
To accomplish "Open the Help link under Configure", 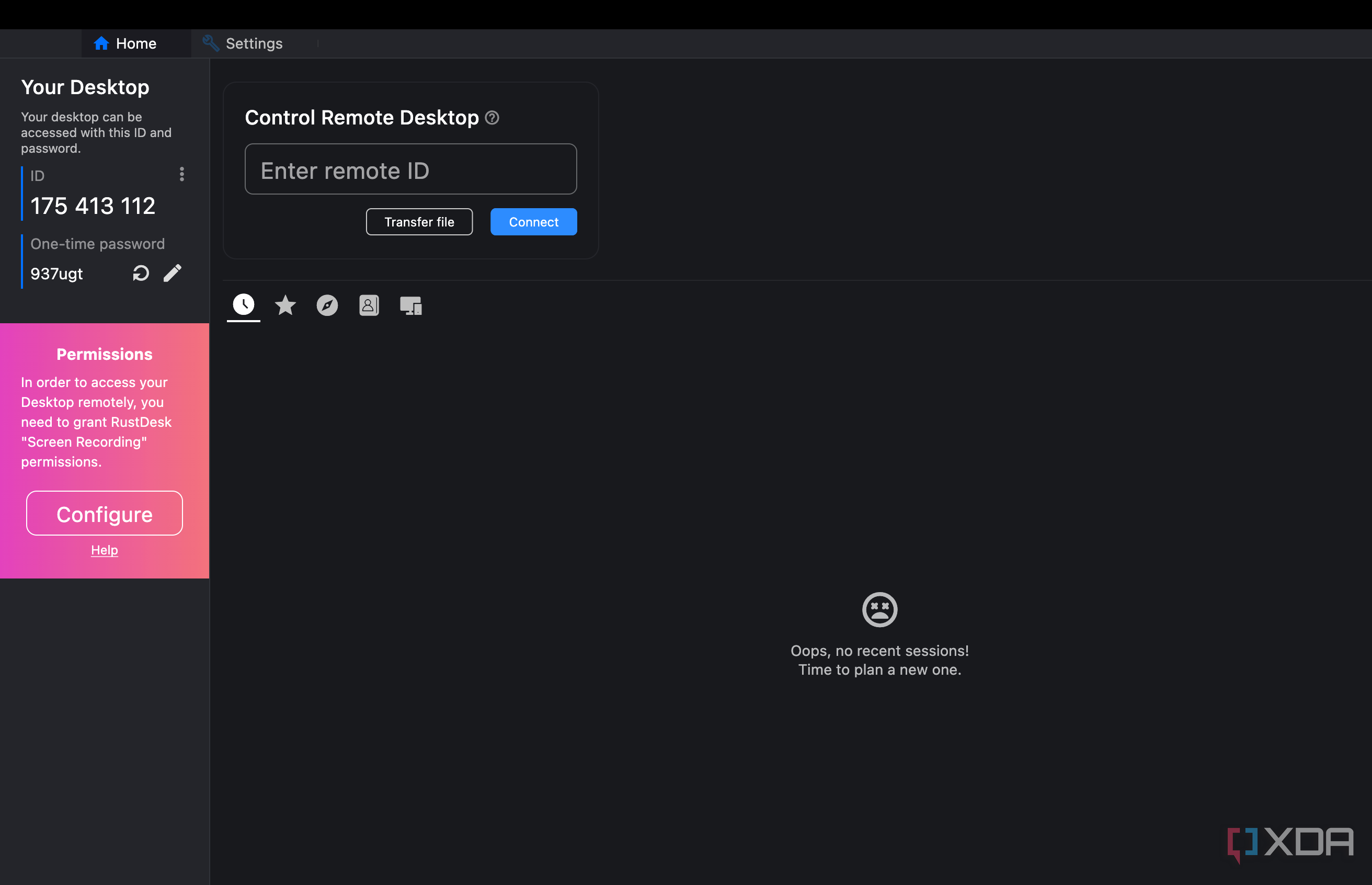I will tap(105, 550).
